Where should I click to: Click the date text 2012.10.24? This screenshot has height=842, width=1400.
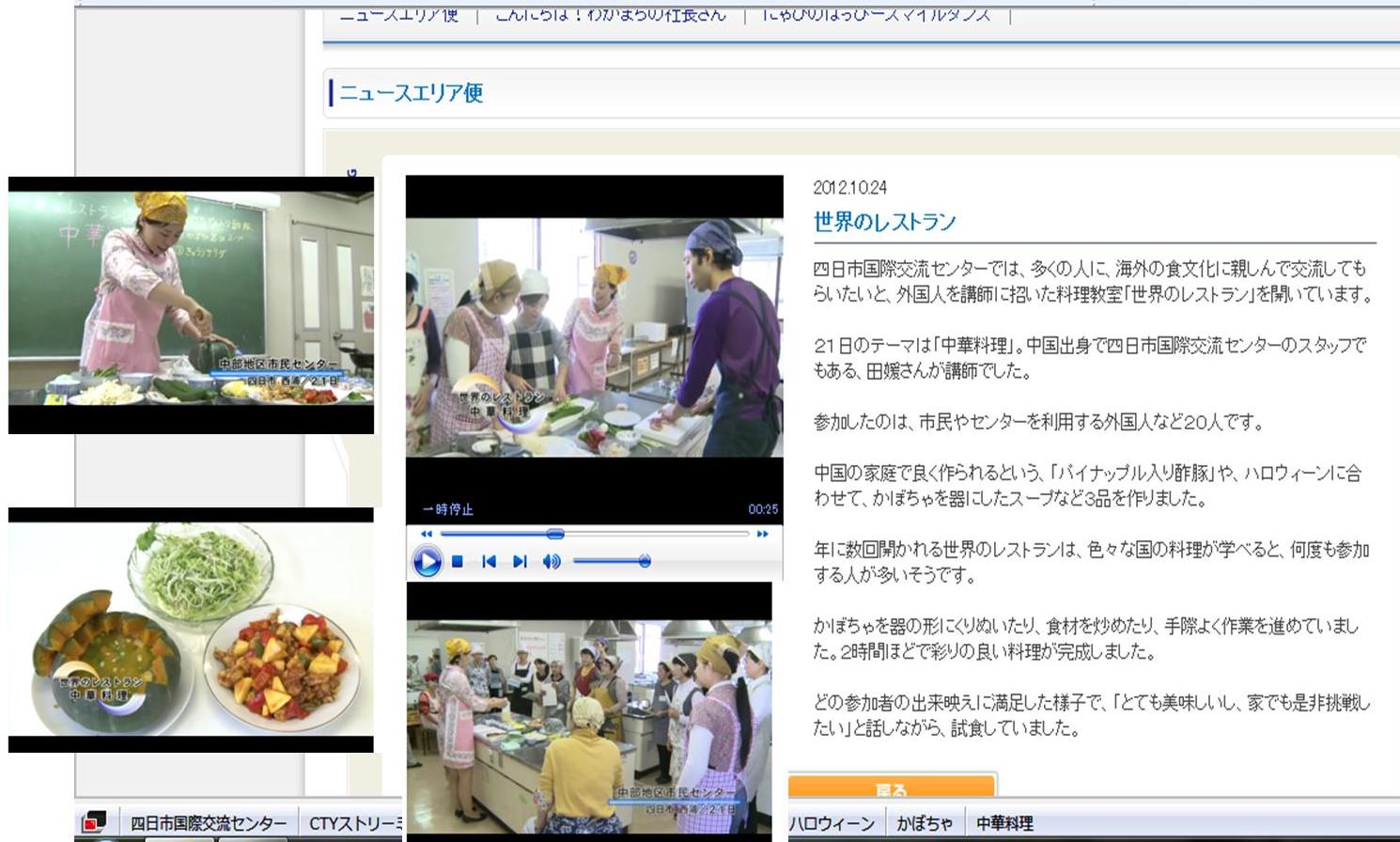849,187
